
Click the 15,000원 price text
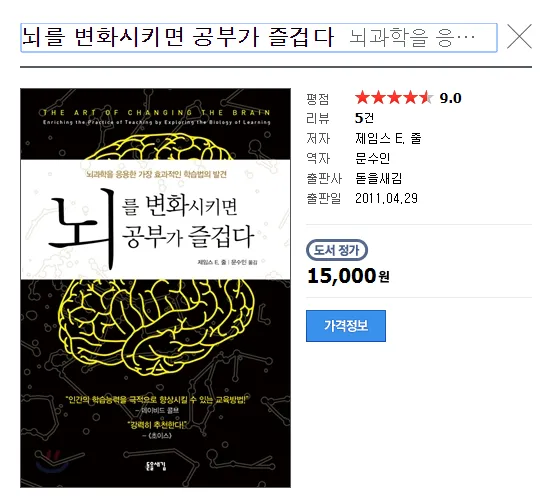(x=348, y=276)
